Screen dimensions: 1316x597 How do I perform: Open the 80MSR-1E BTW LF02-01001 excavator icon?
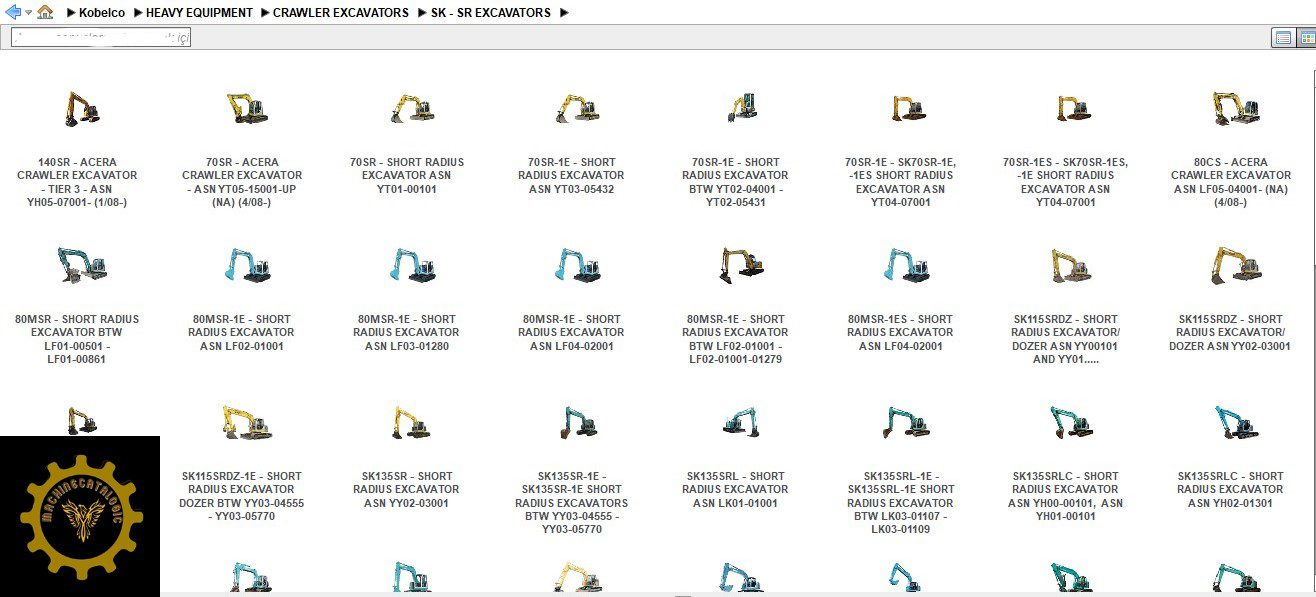tap(741, 265)
